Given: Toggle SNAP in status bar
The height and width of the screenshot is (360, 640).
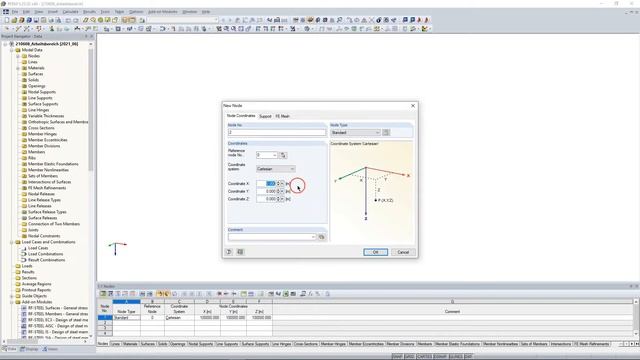Looking at the screenshot, I should point(397,356).
